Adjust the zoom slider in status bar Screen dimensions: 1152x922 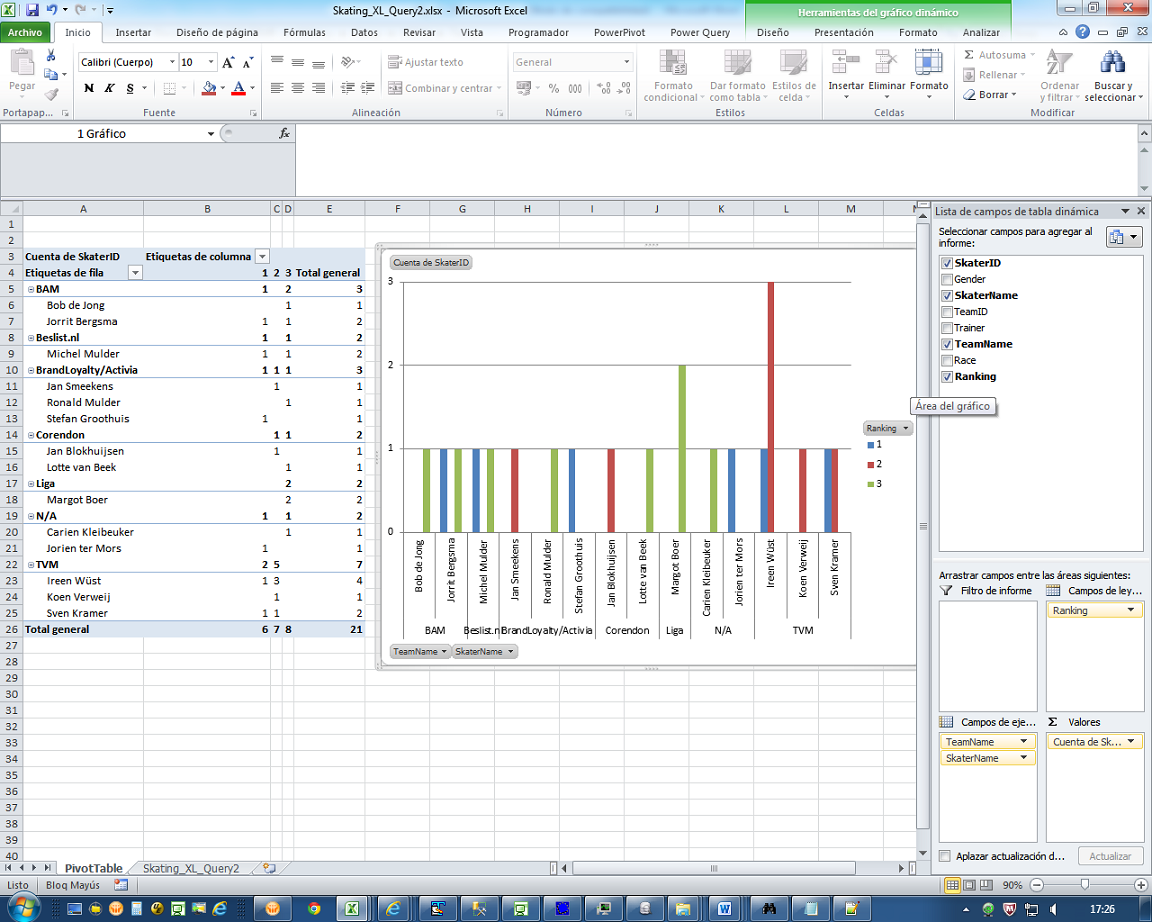[x=1084, y=885]
